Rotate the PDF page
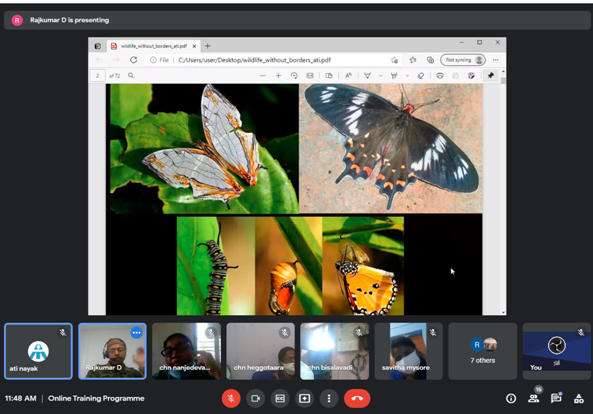 [294, 76]
